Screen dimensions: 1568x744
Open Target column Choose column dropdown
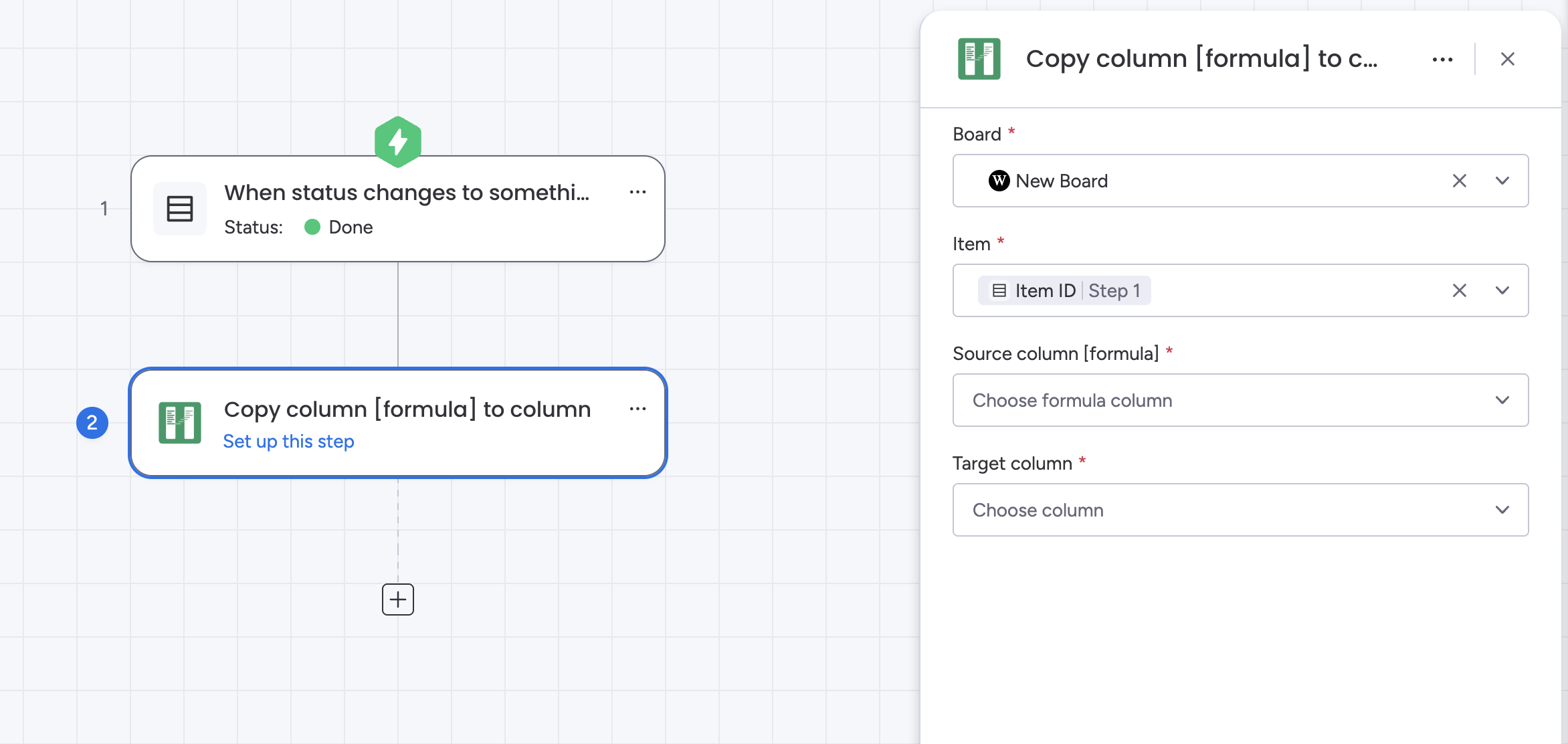click(x=1240, y=510)
